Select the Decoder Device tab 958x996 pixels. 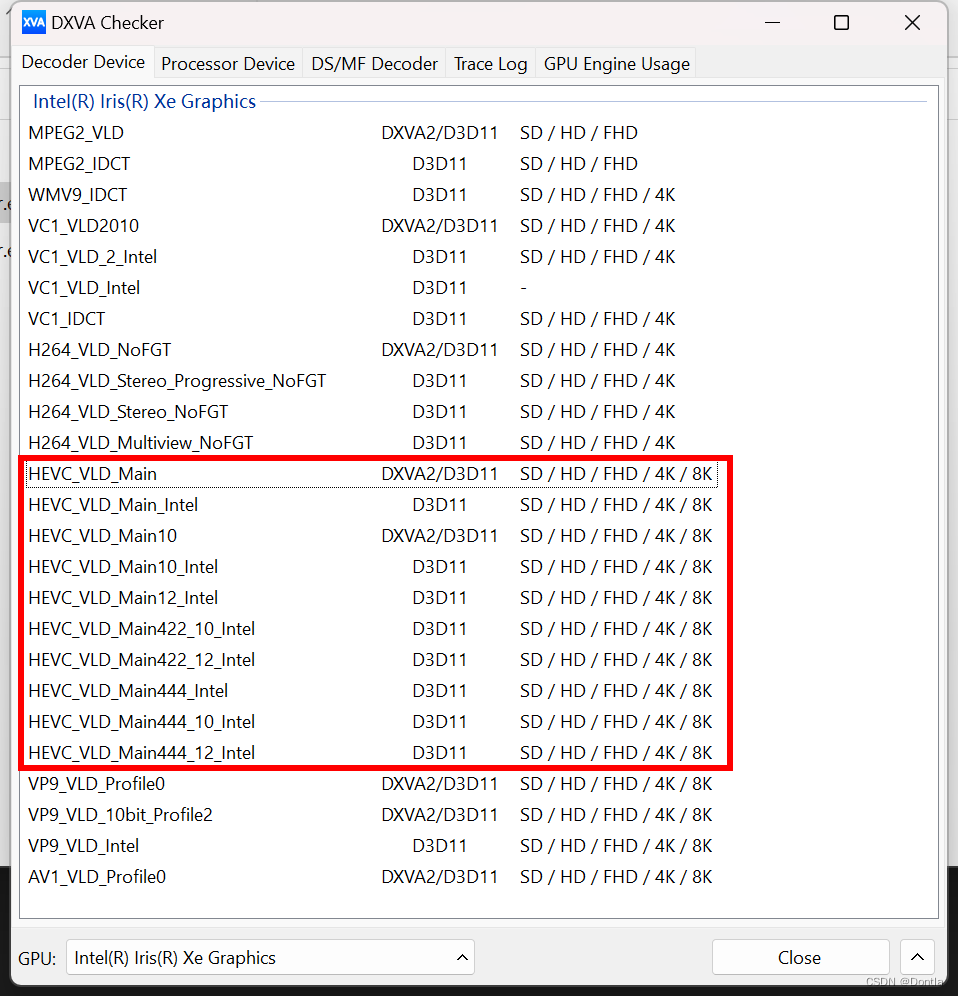[x=83, y=62]
